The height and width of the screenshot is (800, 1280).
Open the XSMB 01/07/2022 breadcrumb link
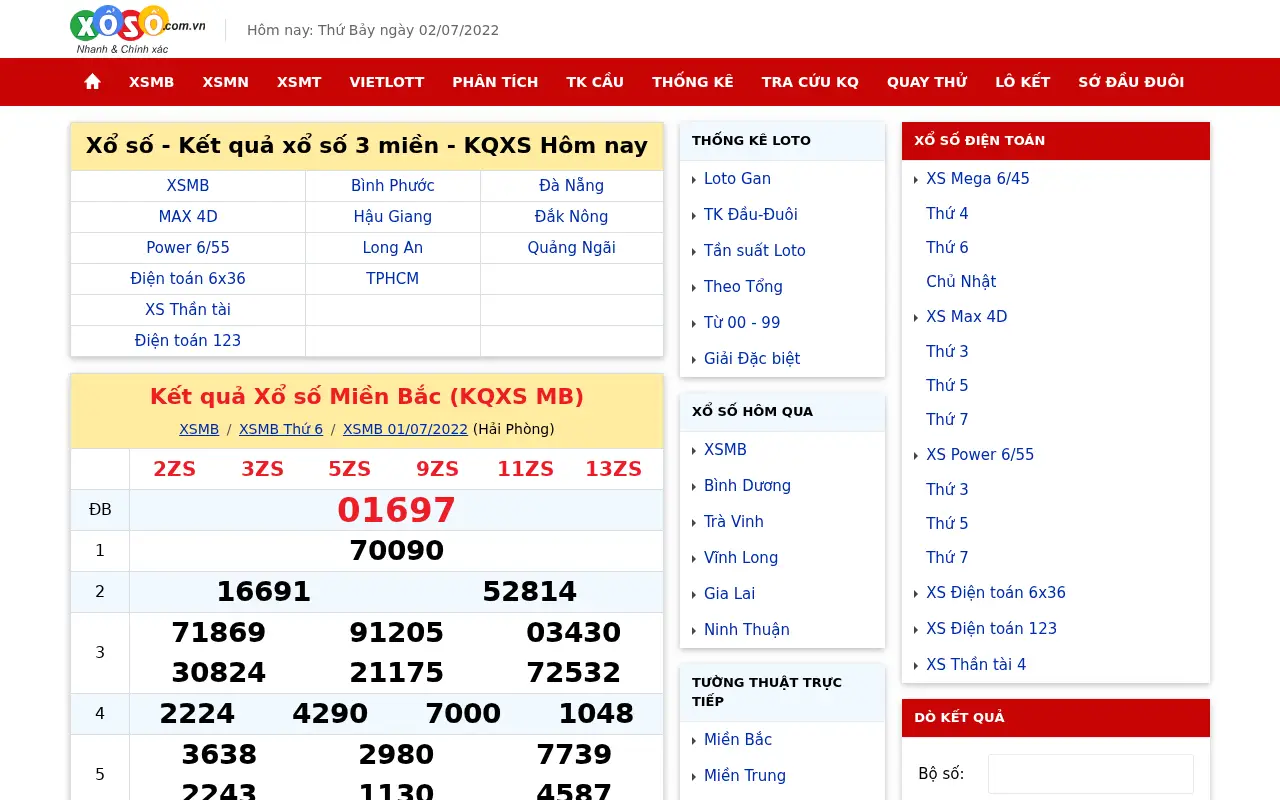pos(405,429)
